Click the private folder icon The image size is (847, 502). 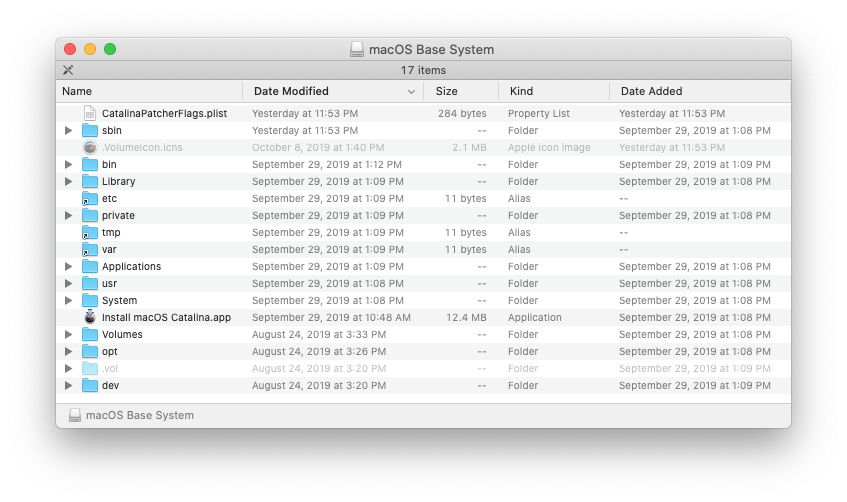[x=90, y=216]
